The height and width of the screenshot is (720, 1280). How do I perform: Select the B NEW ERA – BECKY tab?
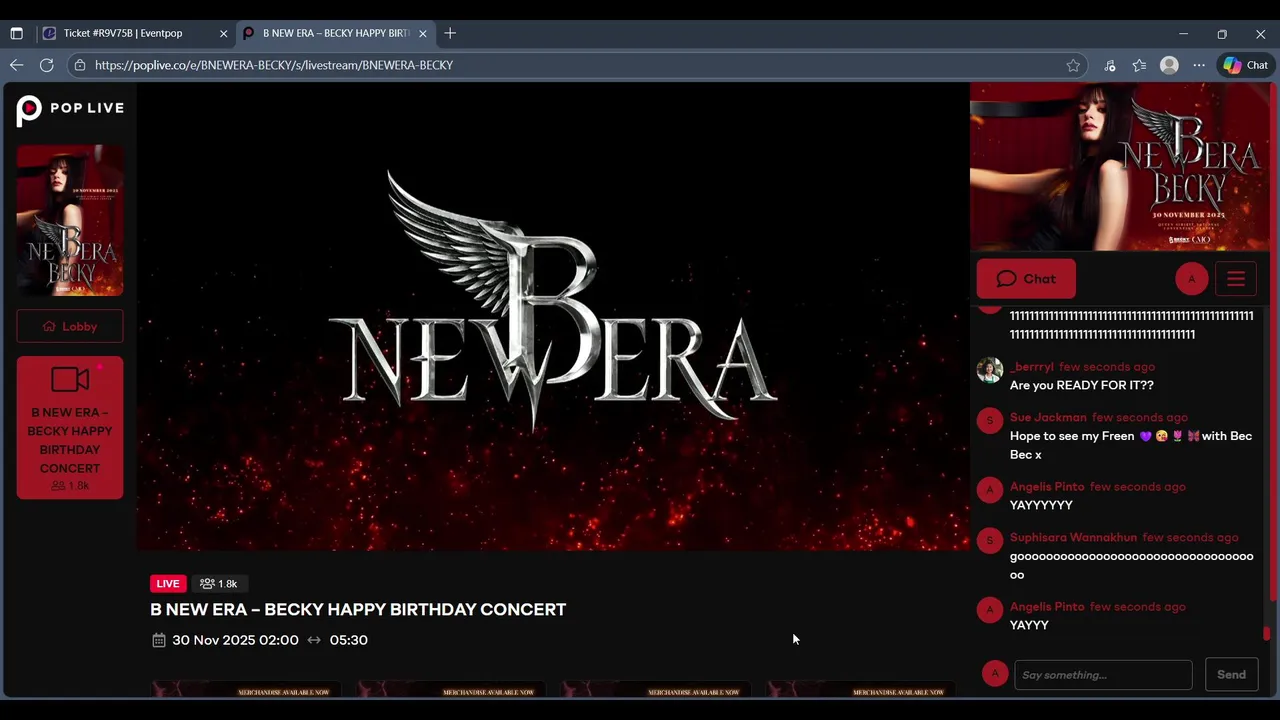(x=335, y=33)
